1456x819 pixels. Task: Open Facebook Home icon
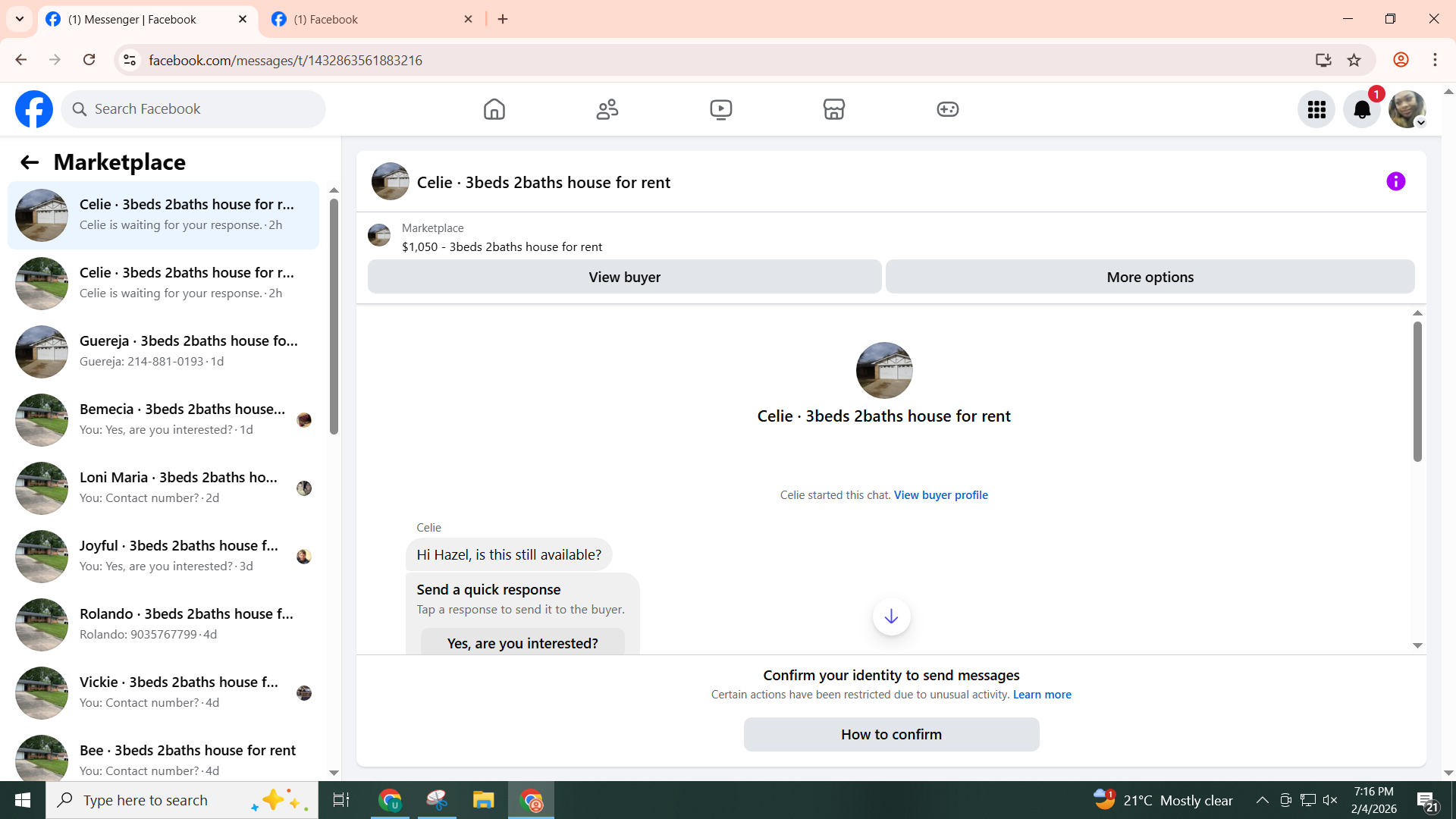click(494, 109)
